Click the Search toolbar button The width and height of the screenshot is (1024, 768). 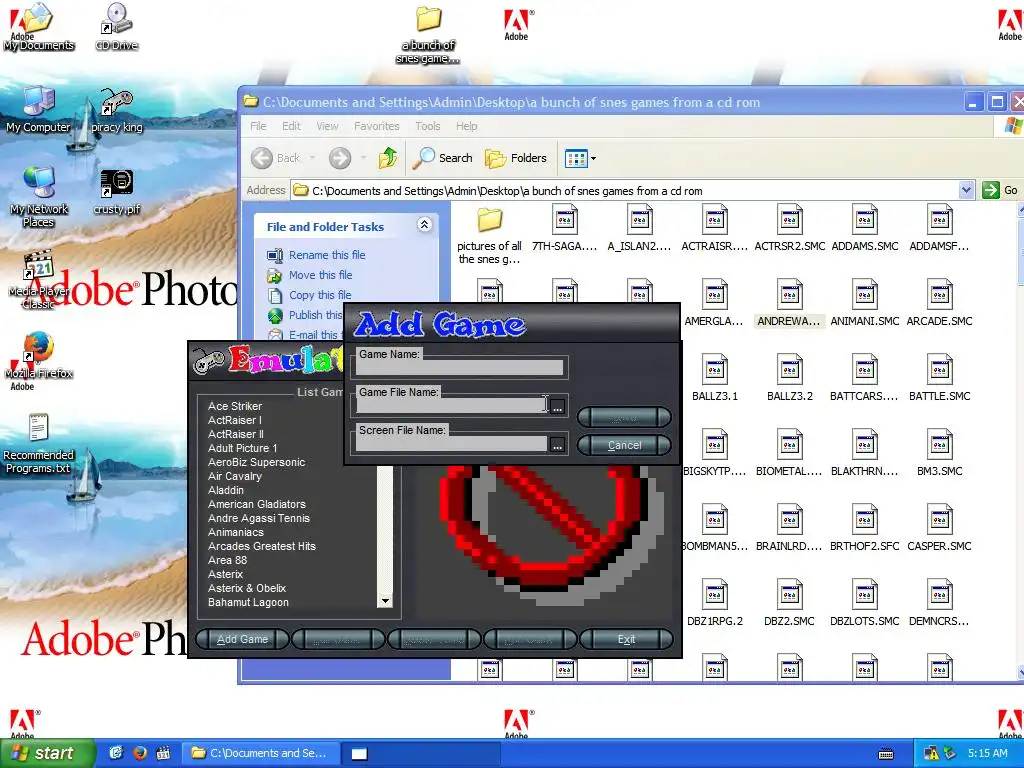443,158
